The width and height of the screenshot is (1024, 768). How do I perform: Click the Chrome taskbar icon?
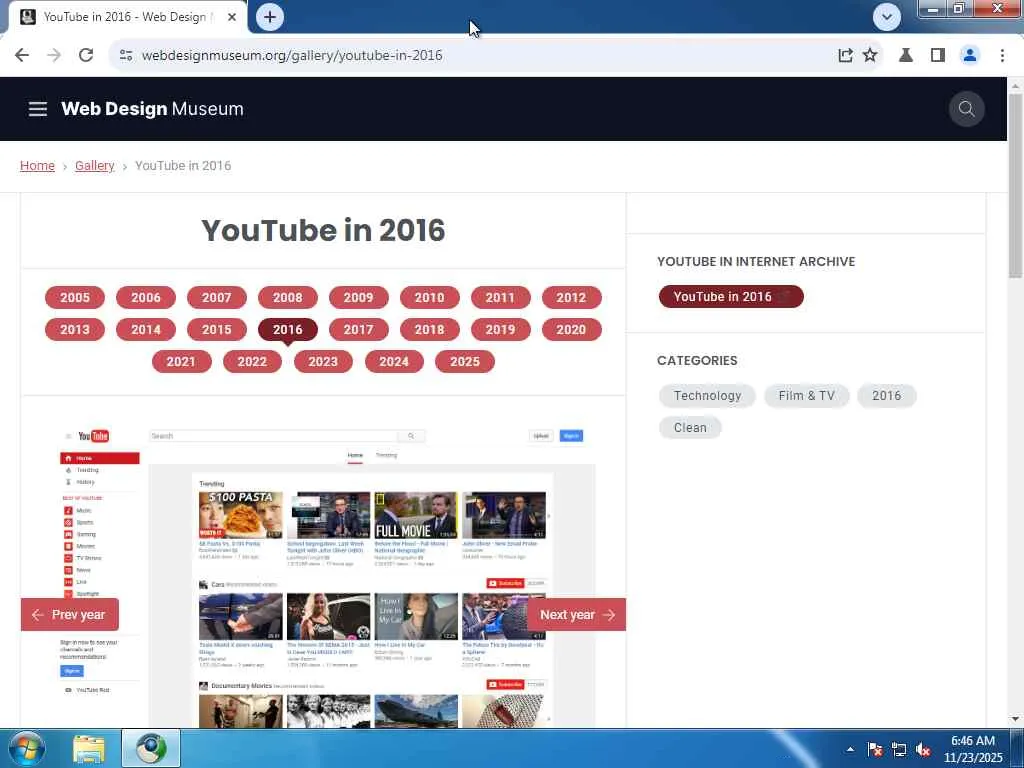151,748
